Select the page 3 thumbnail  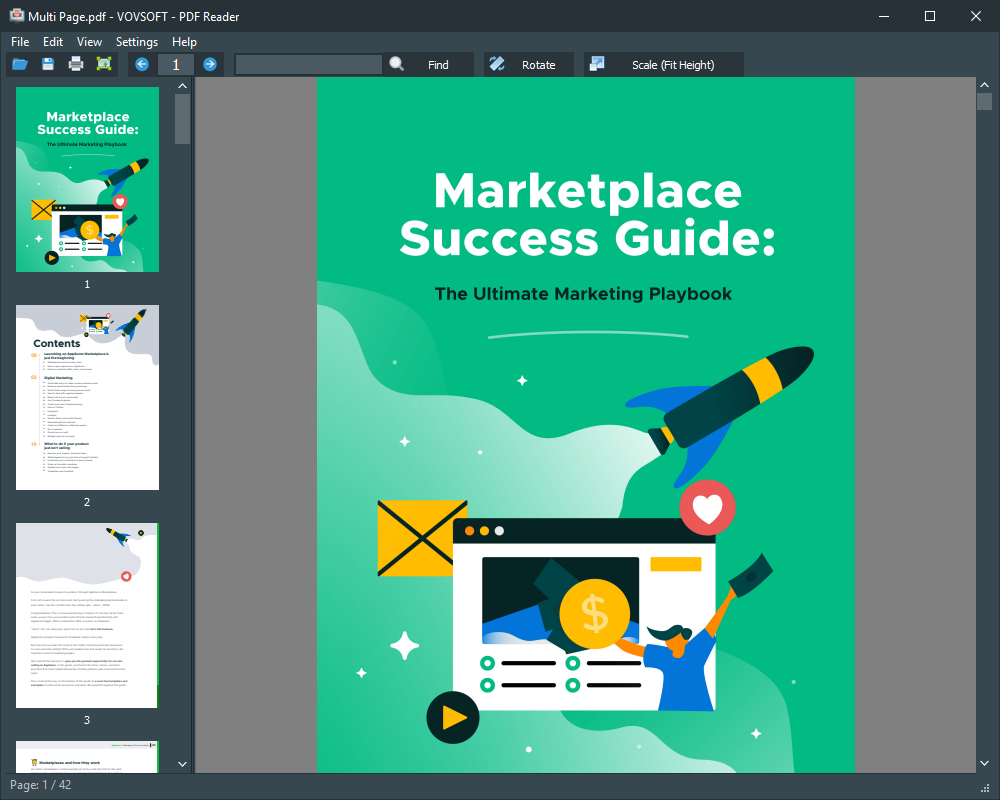[87, 616]
